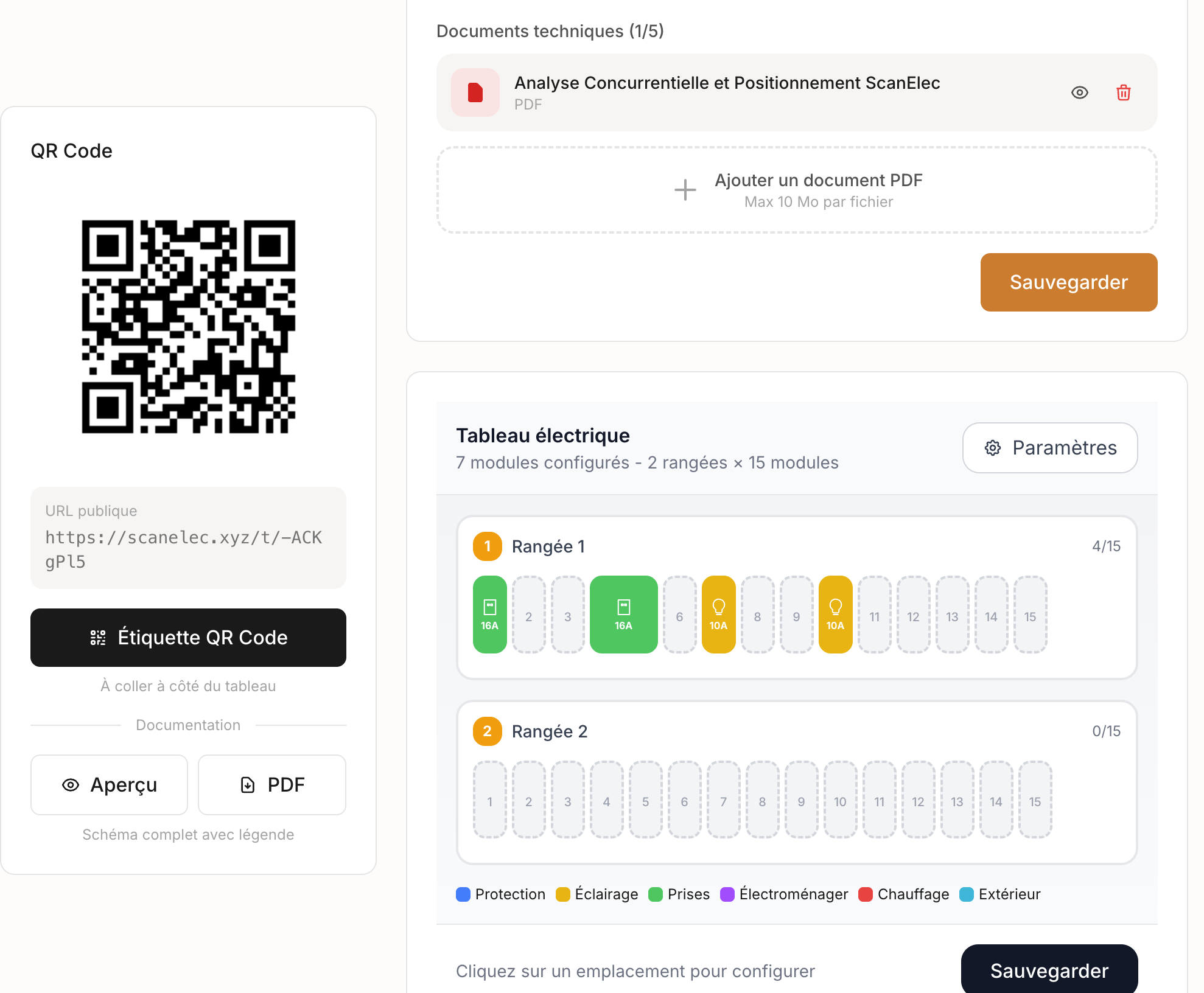Click empty slot 10 in Rangée 2
This screenshot has width=1204, height=993.
pos(840,800)
